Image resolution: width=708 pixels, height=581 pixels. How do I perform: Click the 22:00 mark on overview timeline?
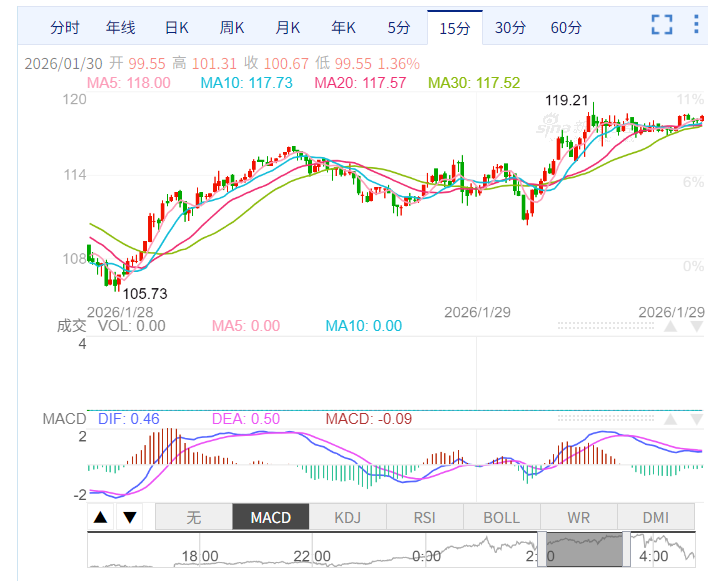(312, 556)
